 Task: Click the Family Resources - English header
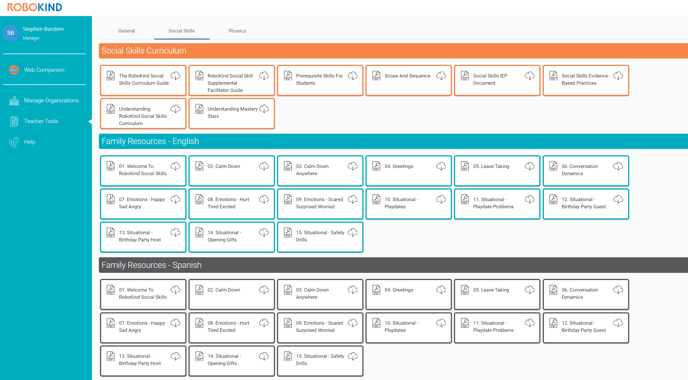393,141
